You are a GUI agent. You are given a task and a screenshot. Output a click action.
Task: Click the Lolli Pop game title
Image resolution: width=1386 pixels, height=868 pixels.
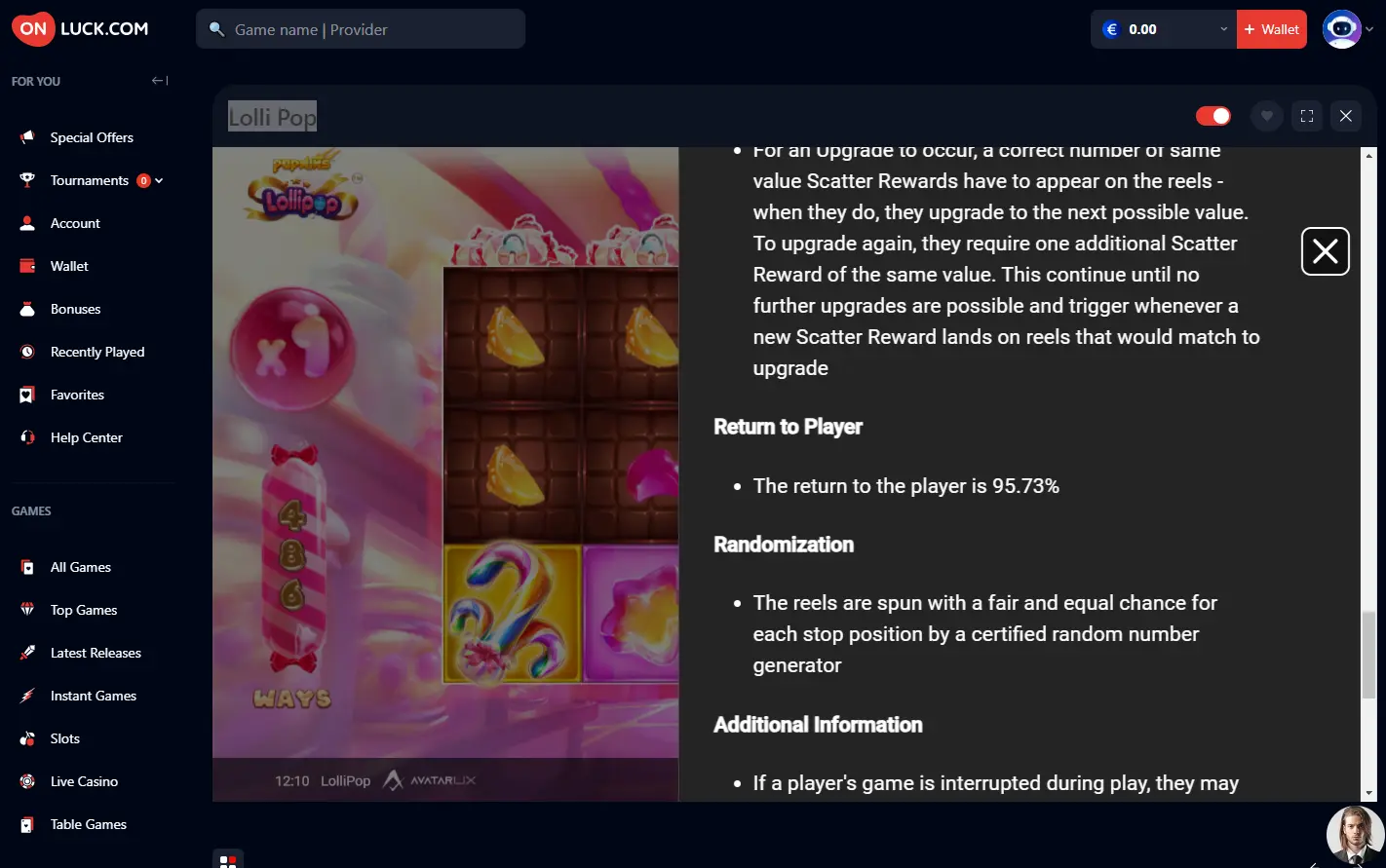pyautogui.click(x=273, y=118)
